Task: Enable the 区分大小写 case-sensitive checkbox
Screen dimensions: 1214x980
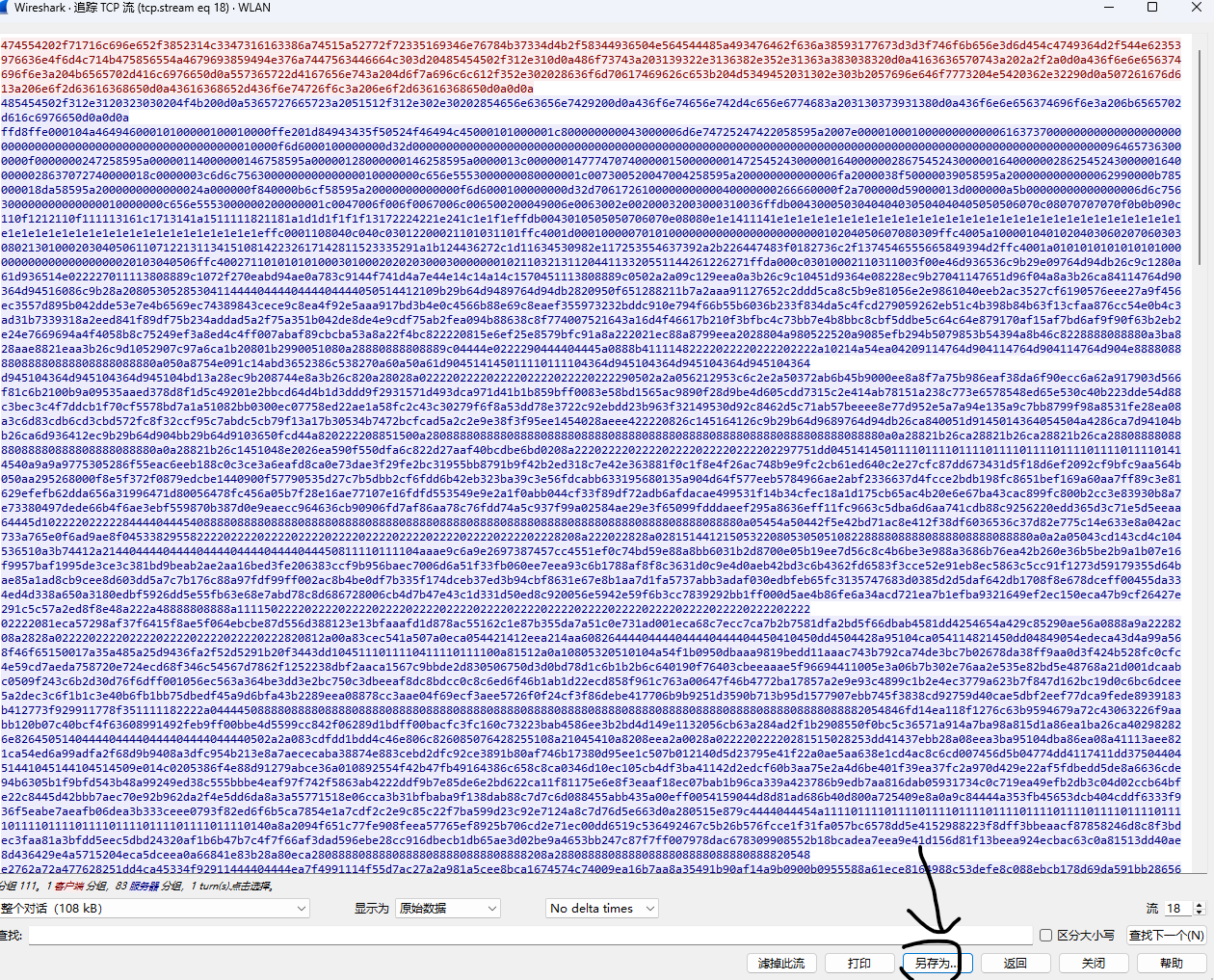Action: point(1045,934)
